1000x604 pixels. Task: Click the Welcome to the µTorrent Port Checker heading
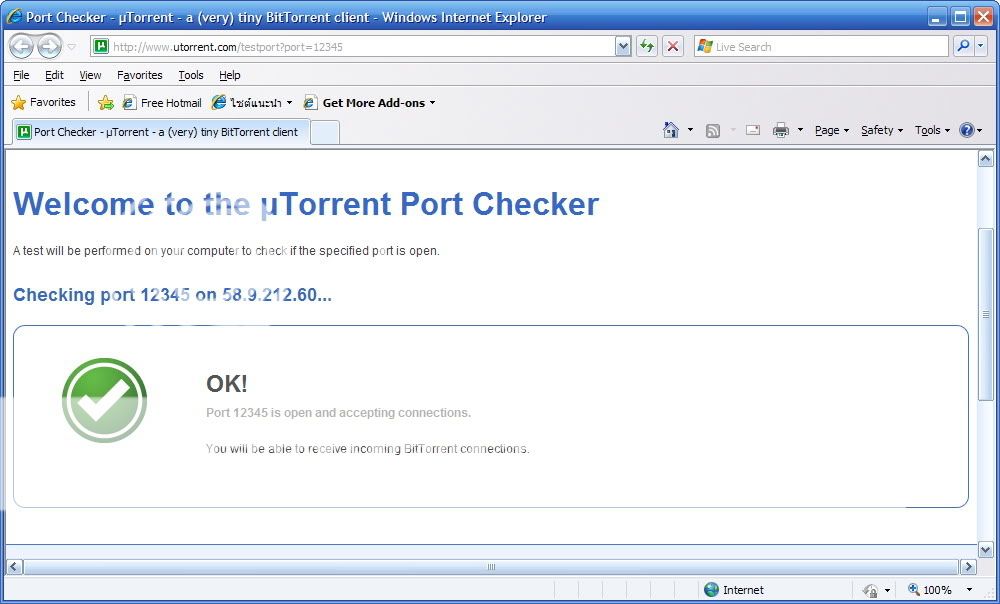tap(306, 204)
